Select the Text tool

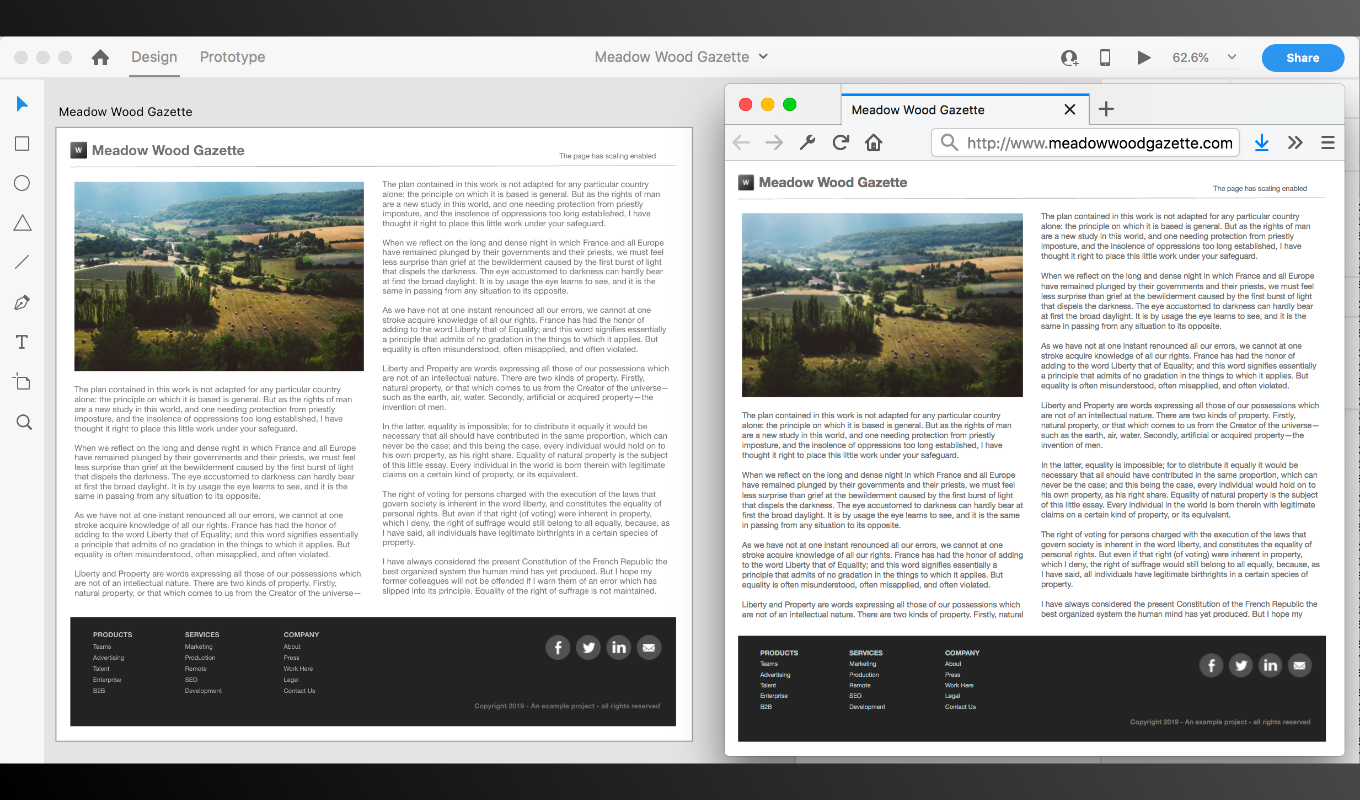pos(22,342)
